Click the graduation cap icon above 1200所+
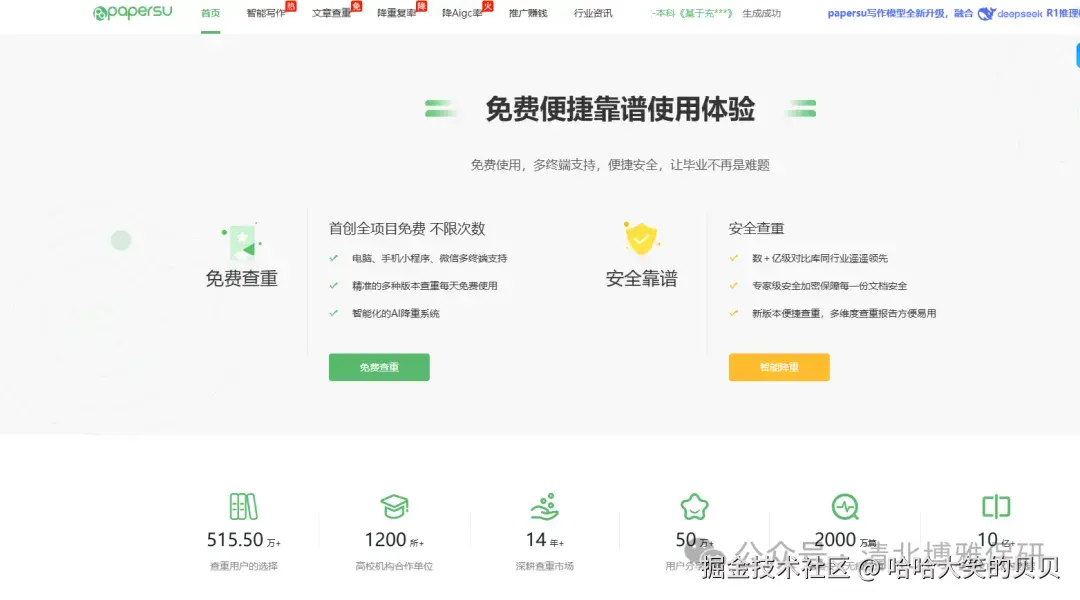 click(x=394, y=509)
